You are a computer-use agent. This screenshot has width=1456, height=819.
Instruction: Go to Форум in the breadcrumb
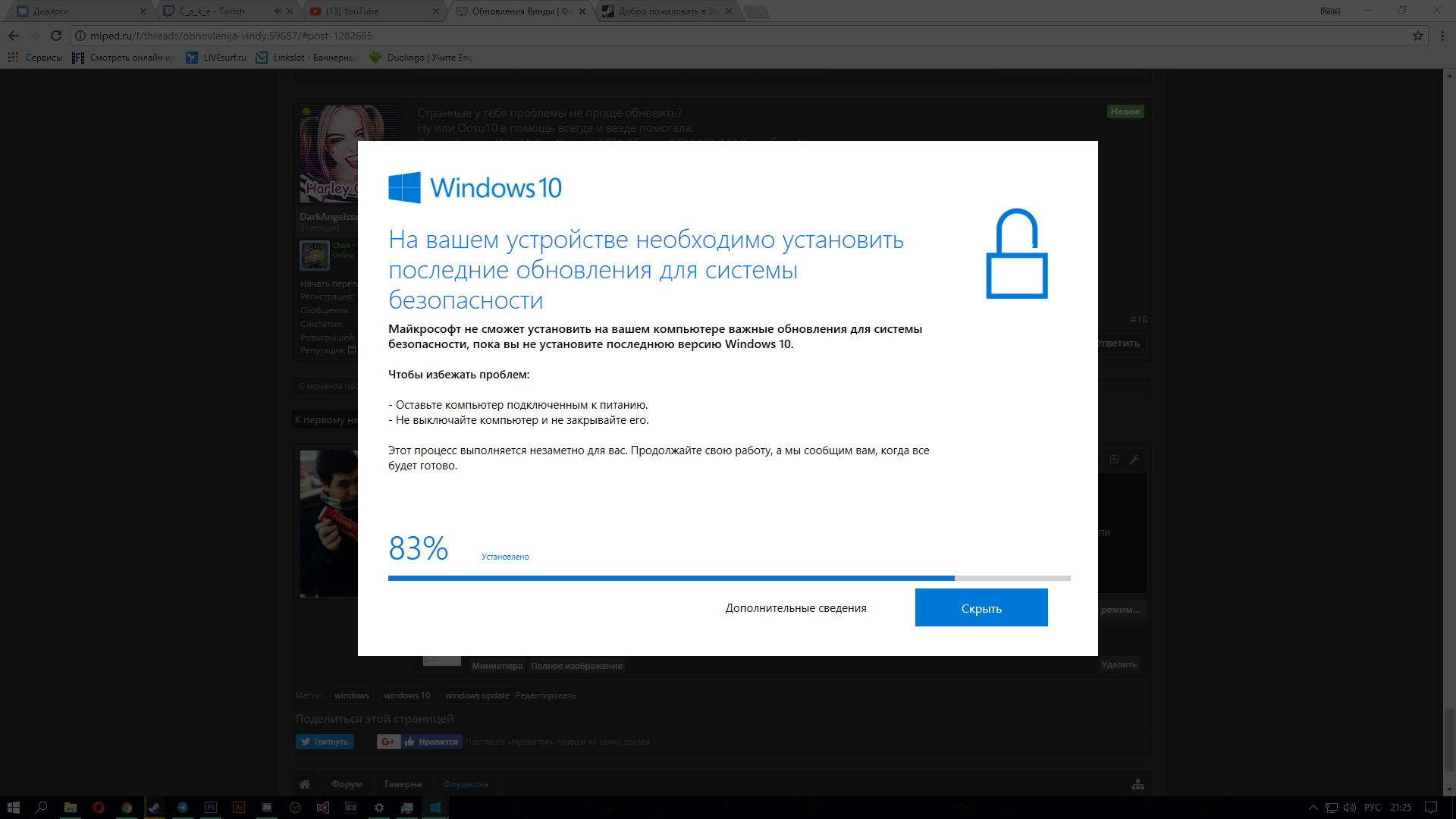[x=347, y=784]
